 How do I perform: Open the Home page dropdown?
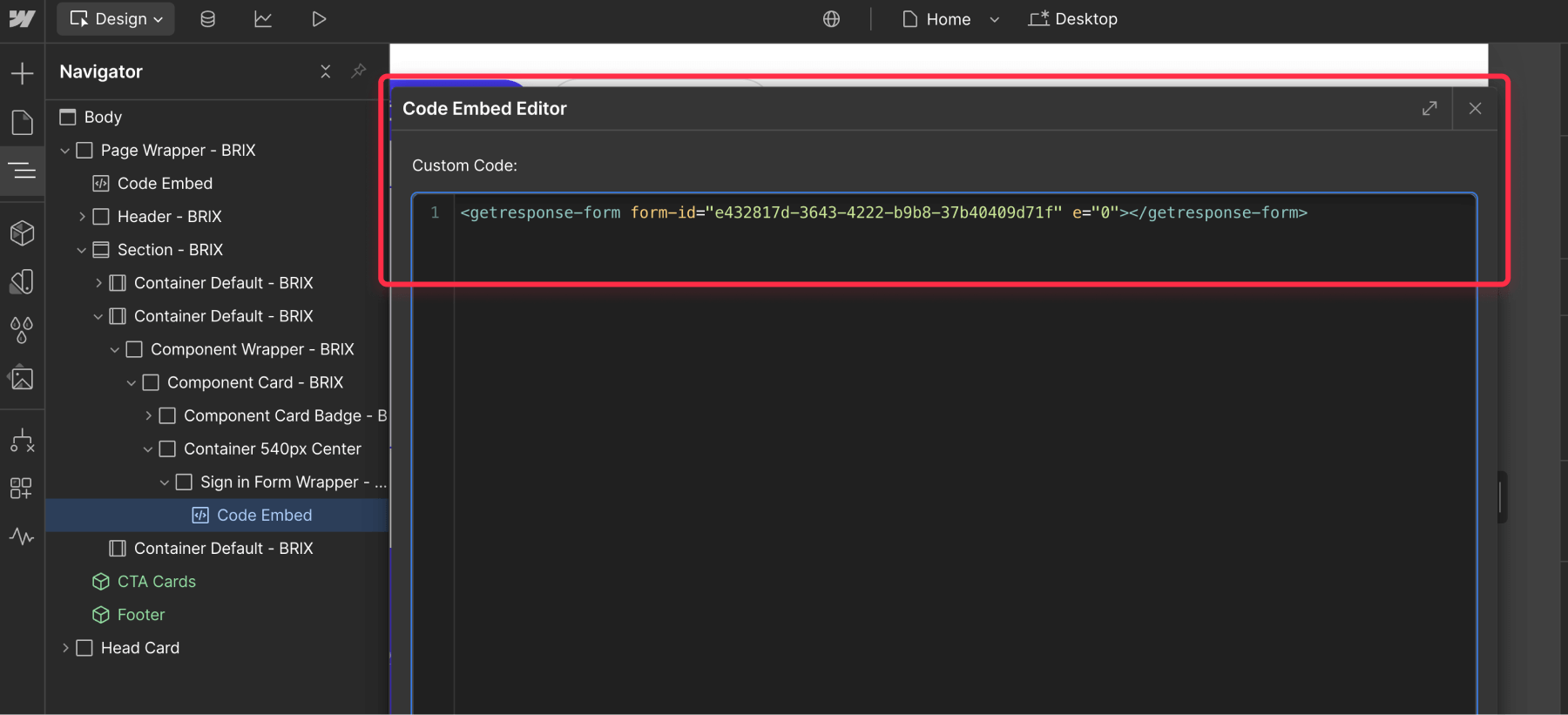coord(950,19)
